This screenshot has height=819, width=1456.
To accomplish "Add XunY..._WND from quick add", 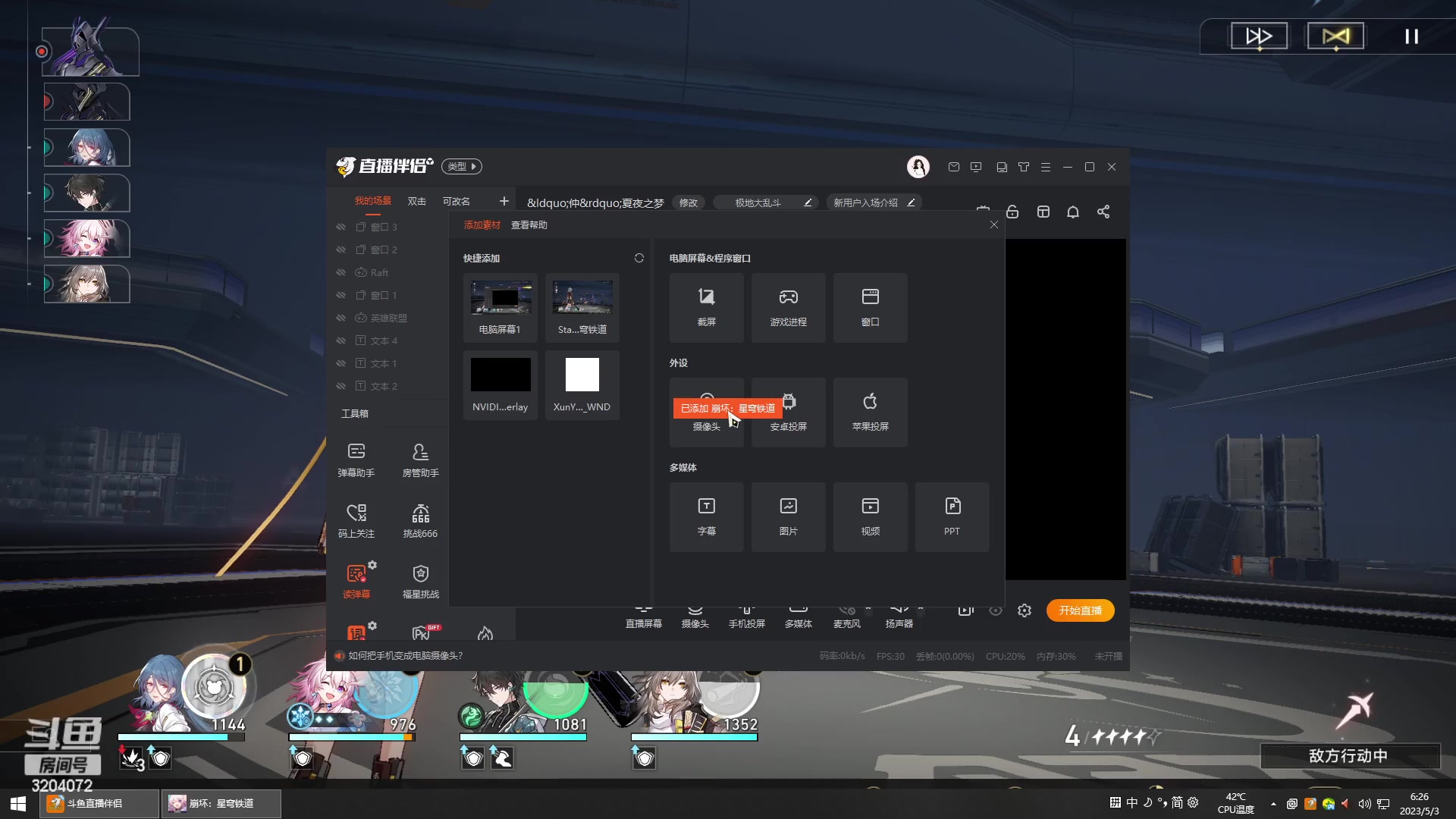I will tap(582, 385).
